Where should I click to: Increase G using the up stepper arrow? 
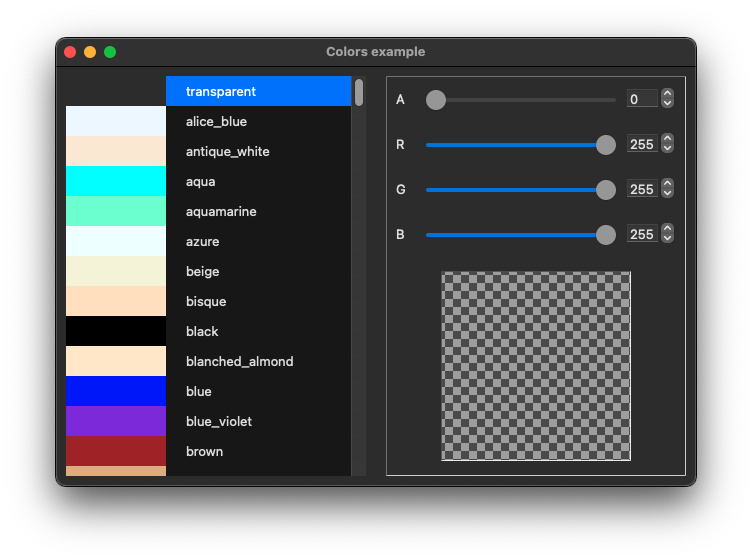coord(667,184)
